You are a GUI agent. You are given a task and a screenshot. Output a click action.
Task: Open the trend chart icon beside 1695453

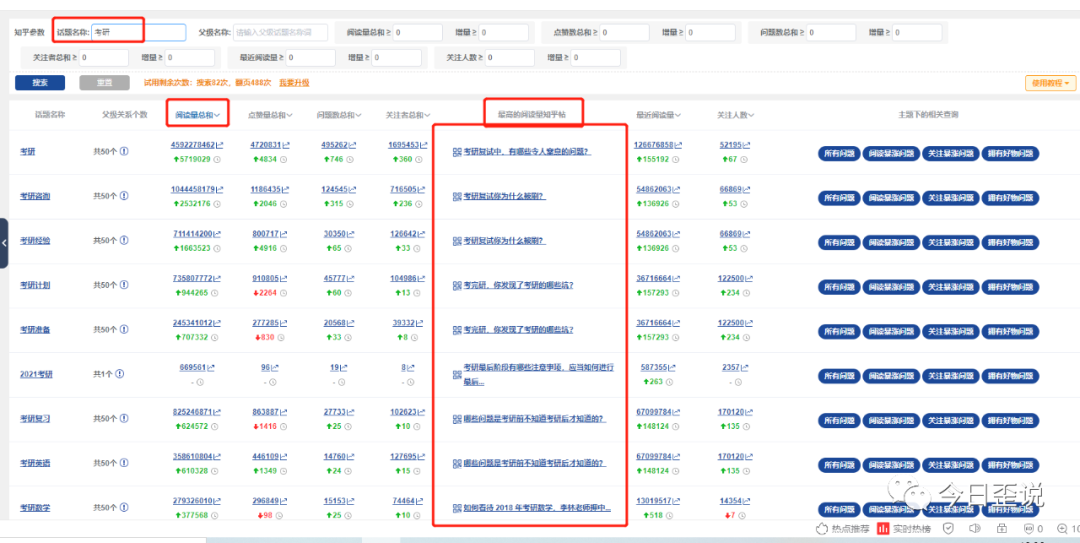tap(423, 145)
